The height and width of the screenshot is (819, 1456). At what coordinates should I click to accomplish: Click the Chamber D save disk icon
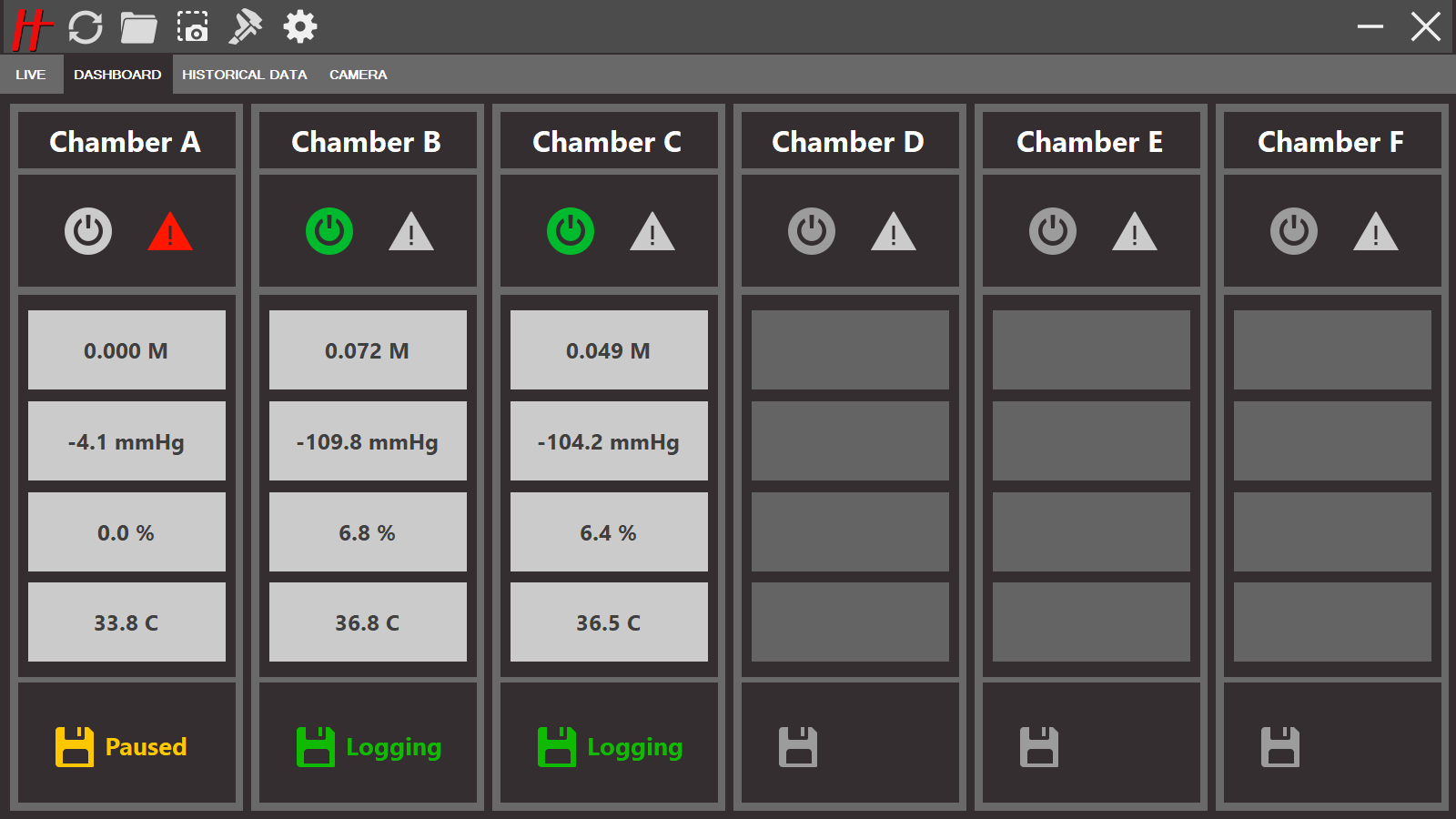tap(798, 747)
